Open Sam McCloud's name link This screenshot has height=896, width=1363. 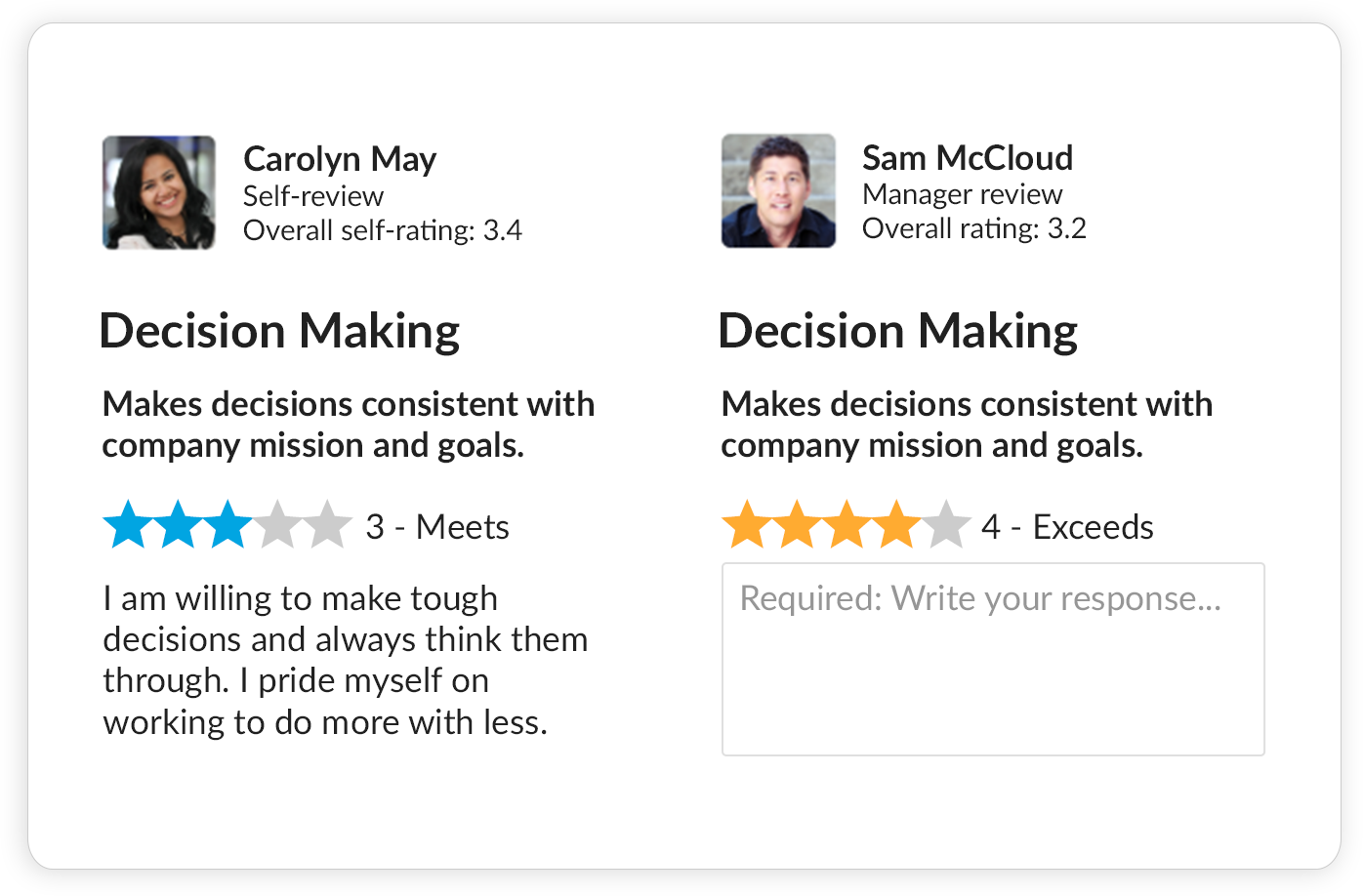coord(968,157)
